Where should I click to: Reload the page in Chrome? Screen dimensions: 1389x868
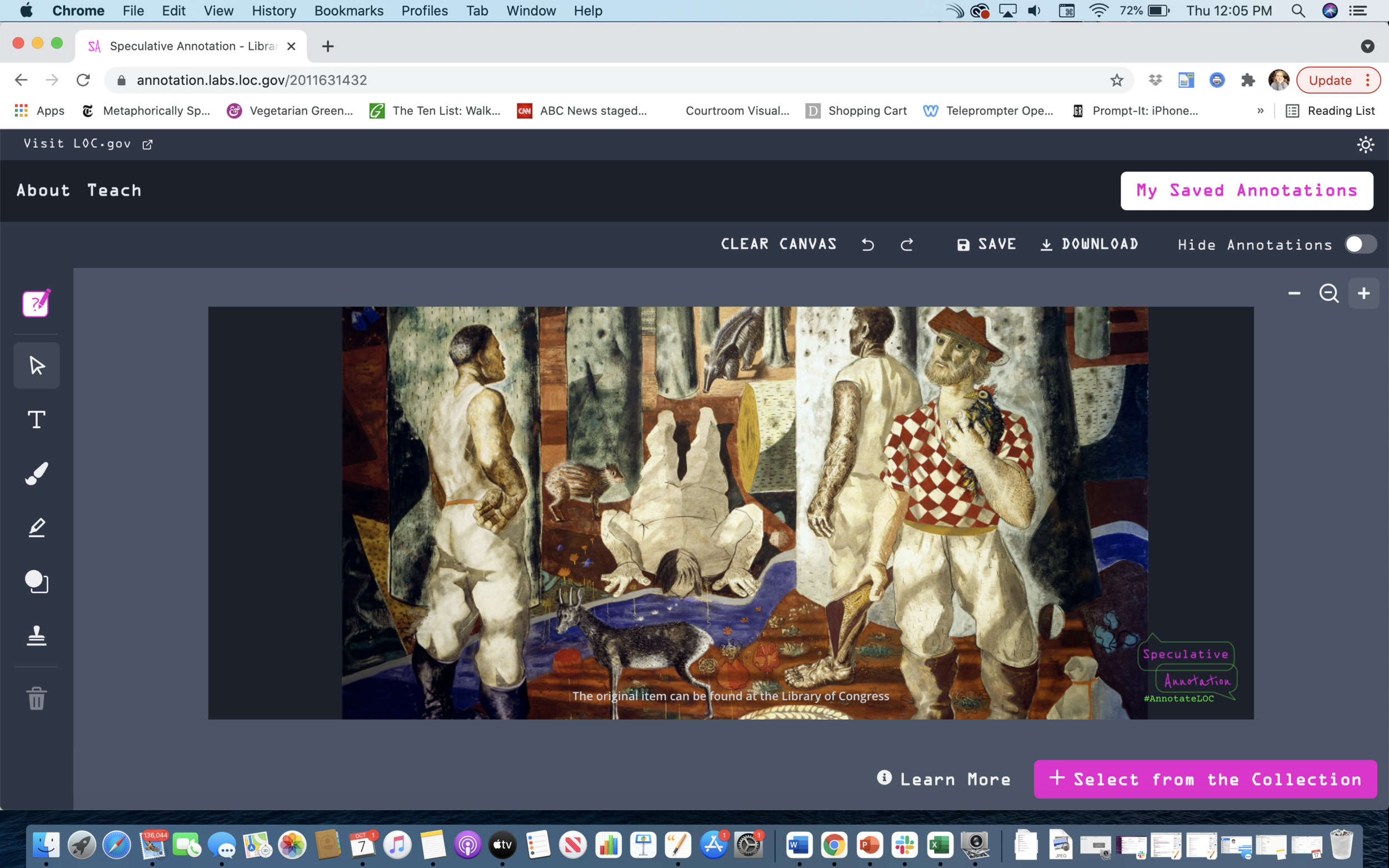coord(83,81)
